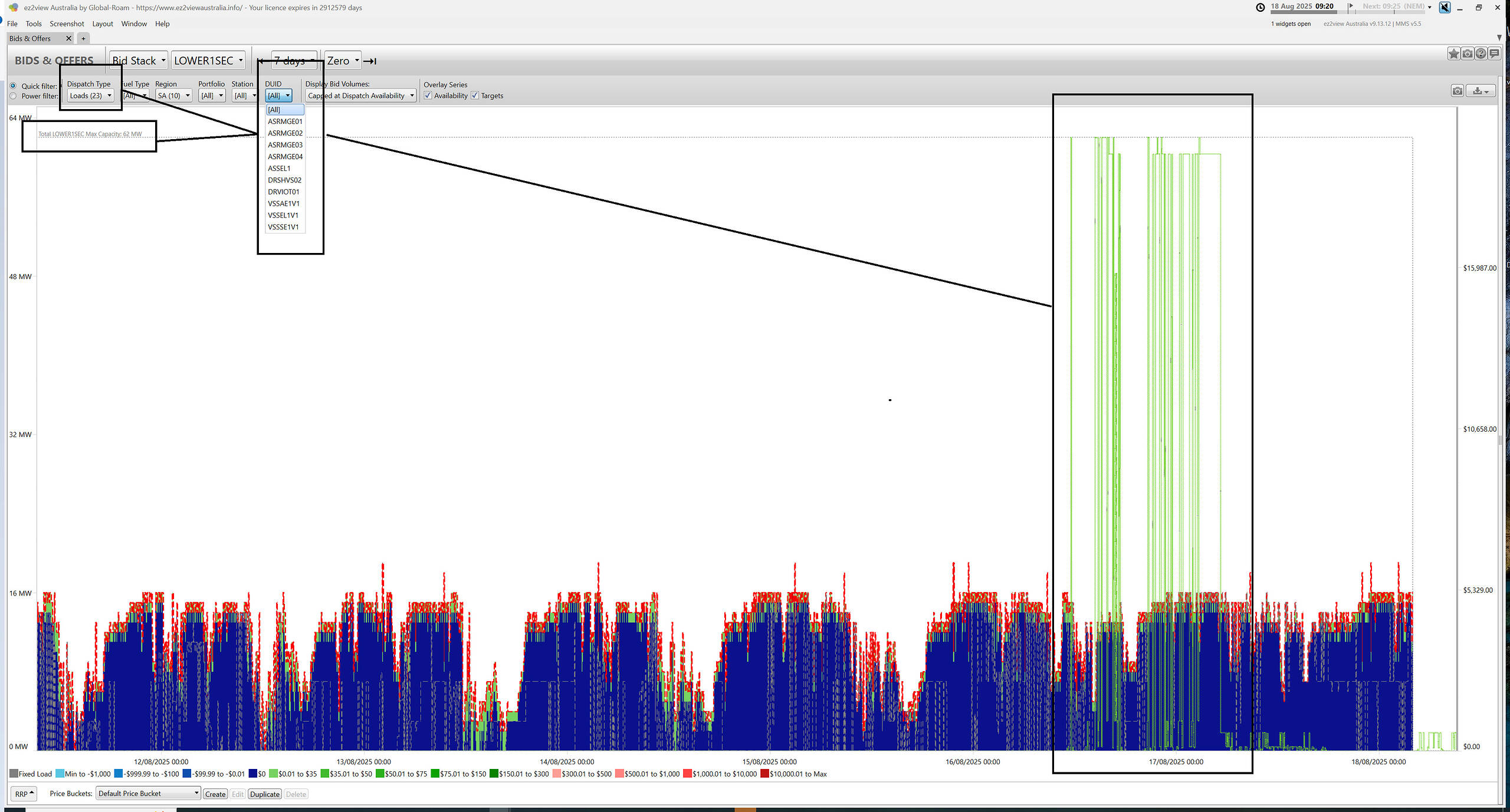Click the Create price bucket button
Viewport: 1510px width, 812px height.
(215, 794)
